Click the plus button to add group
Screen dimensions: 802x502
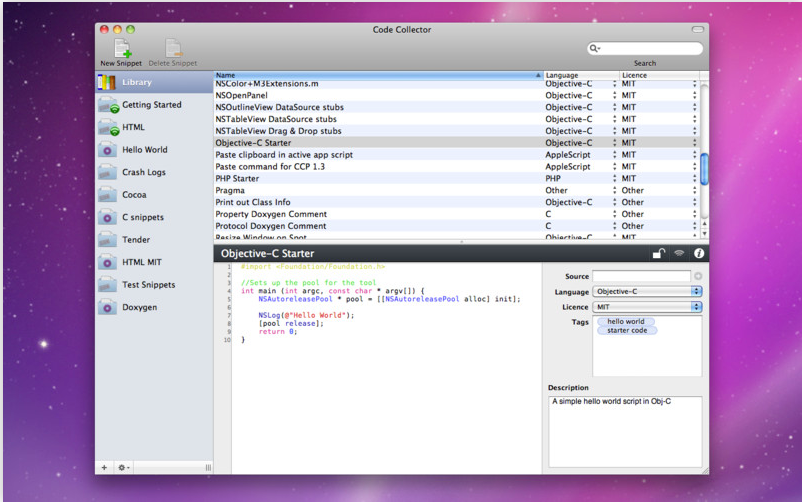coord(104,467)
